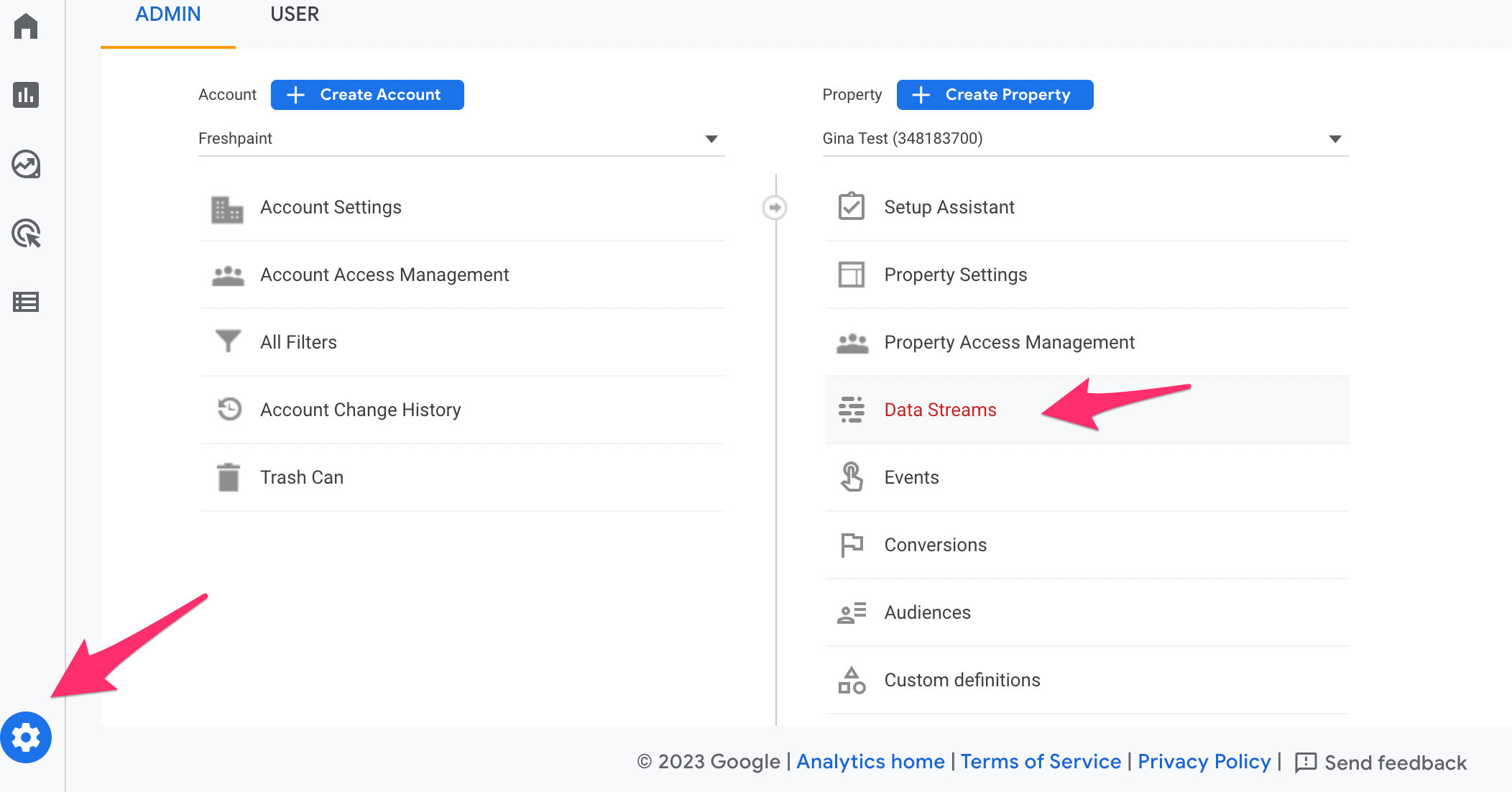
Task: Open the Privacy Policy link
Action: coord(1204,762)
